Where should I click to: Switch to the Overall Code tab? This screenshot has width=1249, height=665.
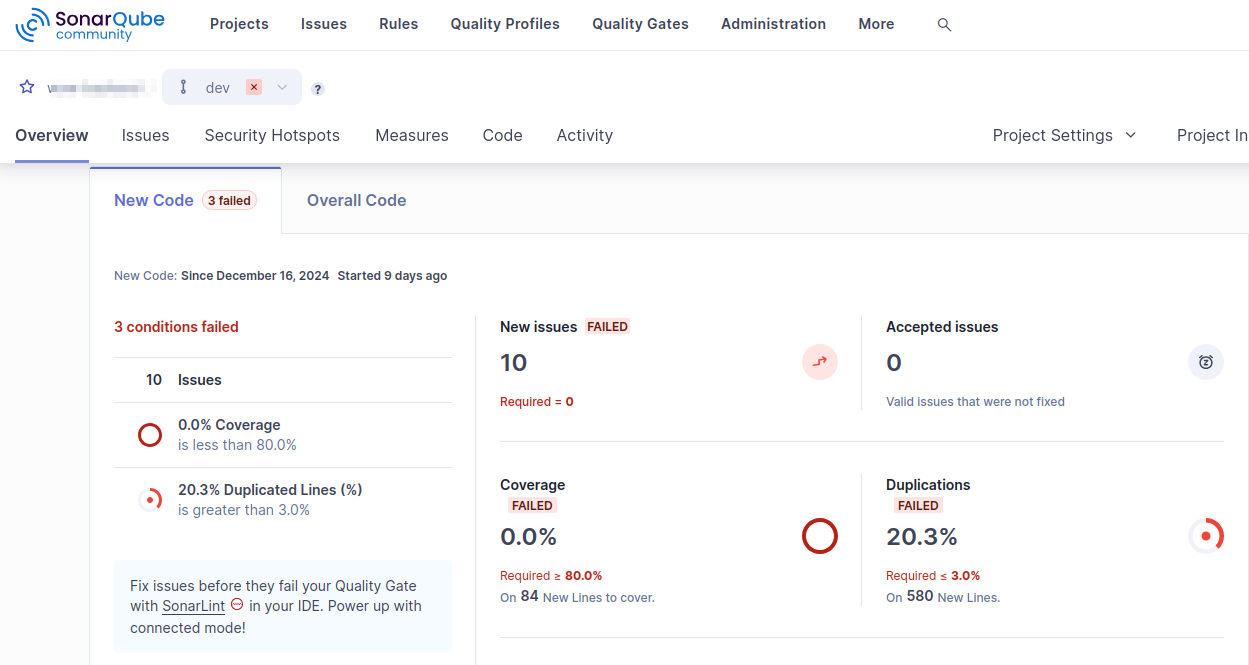click(x=356, y=200)
